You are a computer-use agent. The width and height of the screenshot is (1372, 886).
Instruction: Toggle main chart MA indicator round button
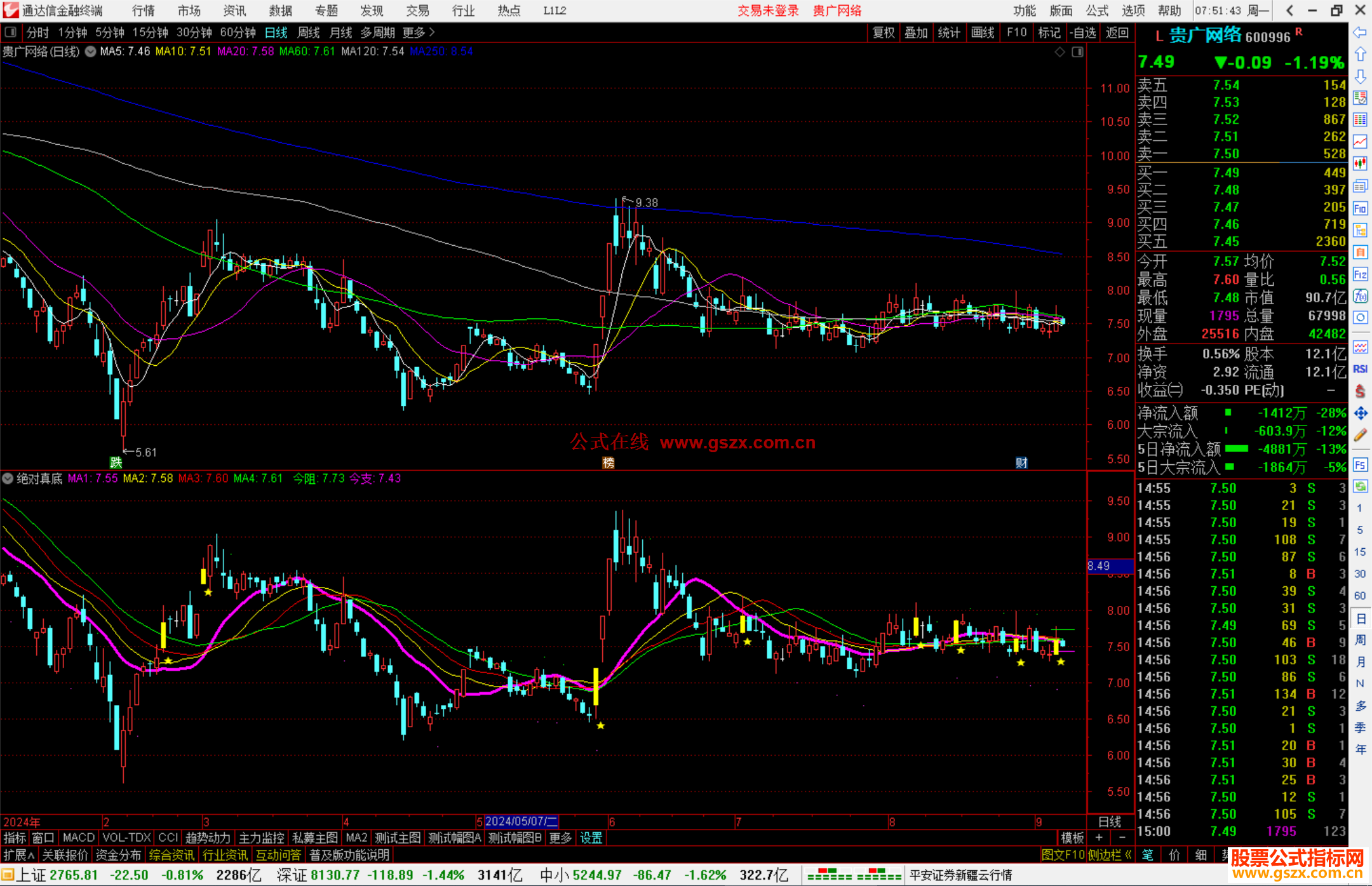pyautogui.click(x=91, y=51)
